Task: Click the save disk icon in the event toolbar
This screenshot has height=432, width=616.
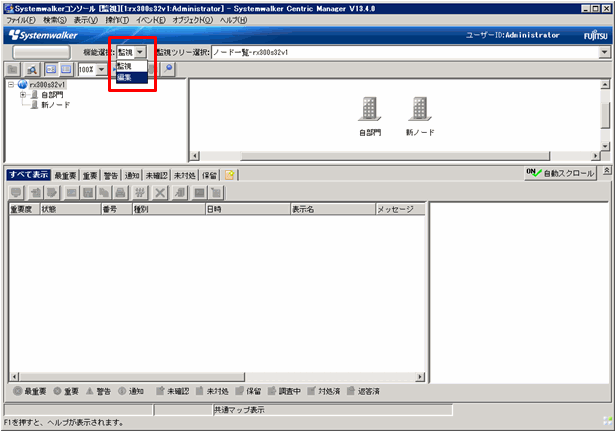Action: click(x=88, y=193)
